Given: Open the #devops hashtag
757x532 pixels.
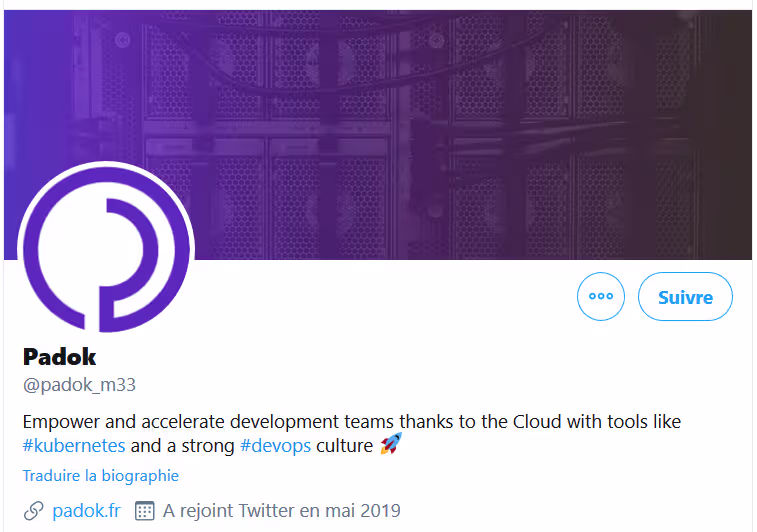Looking at the screenshot, I should [276, 445].
